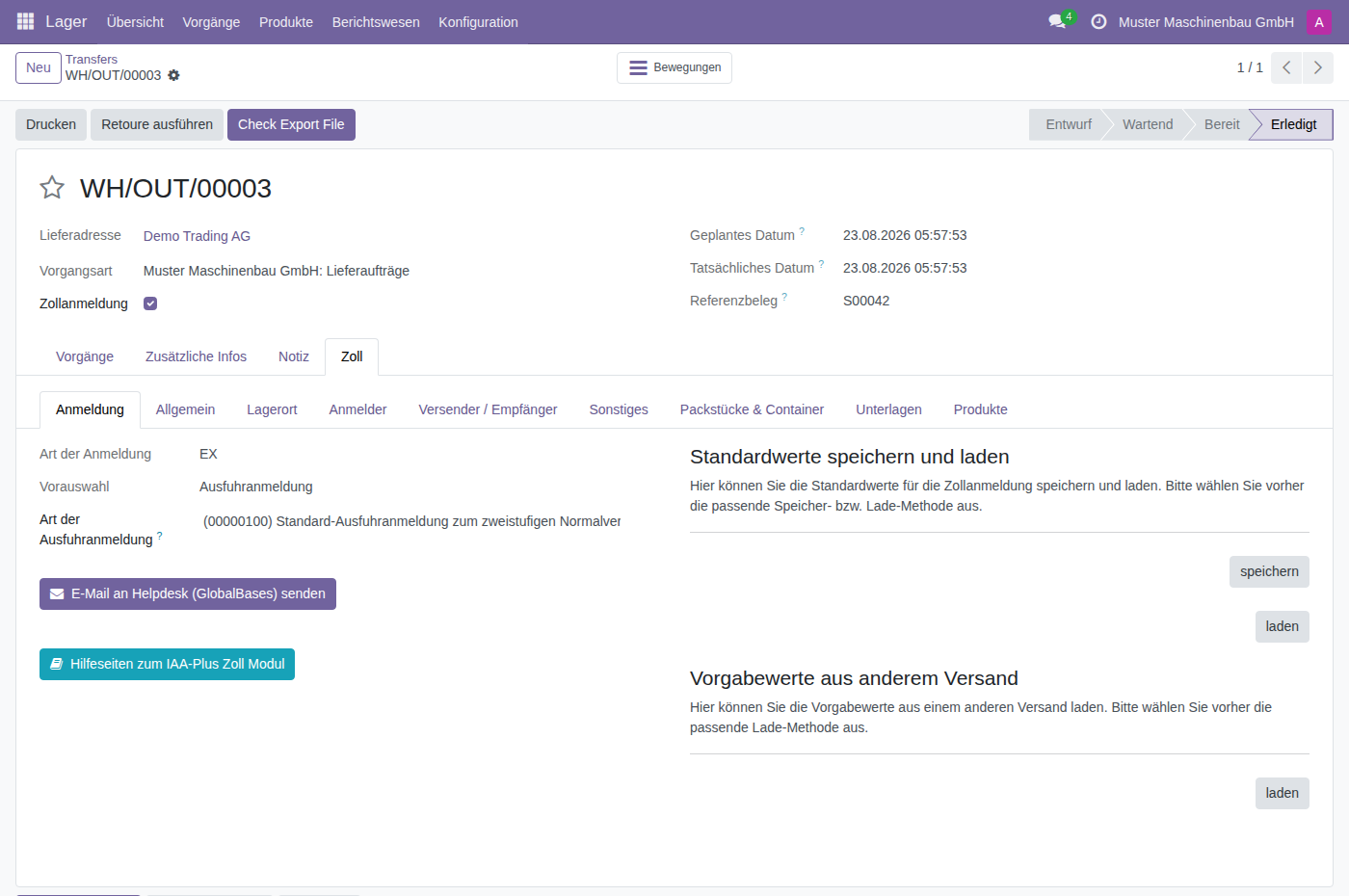Click the gear icon next to WH/OUT/00003

tap(173, 75)
